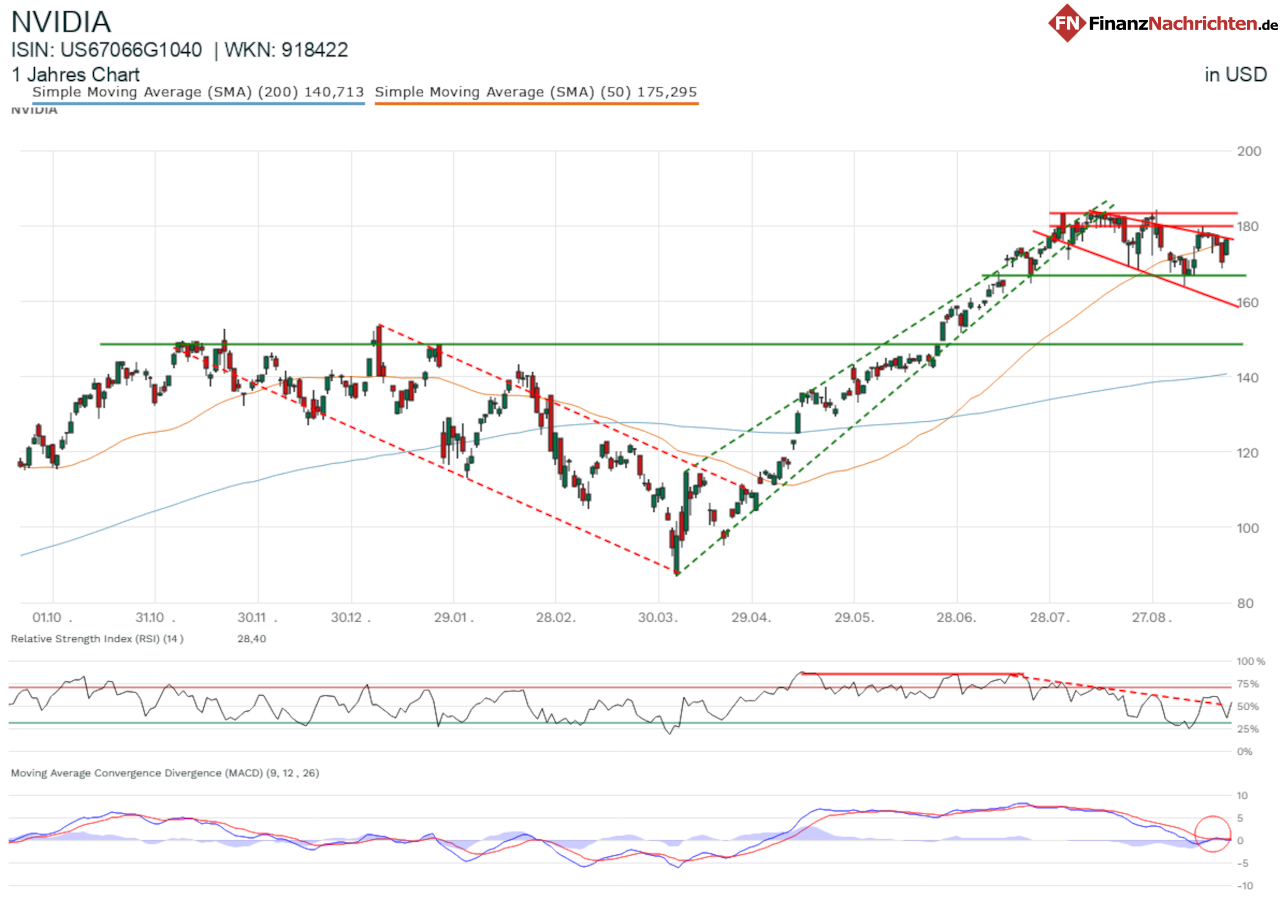Click the 200 price axis label

1248,151
